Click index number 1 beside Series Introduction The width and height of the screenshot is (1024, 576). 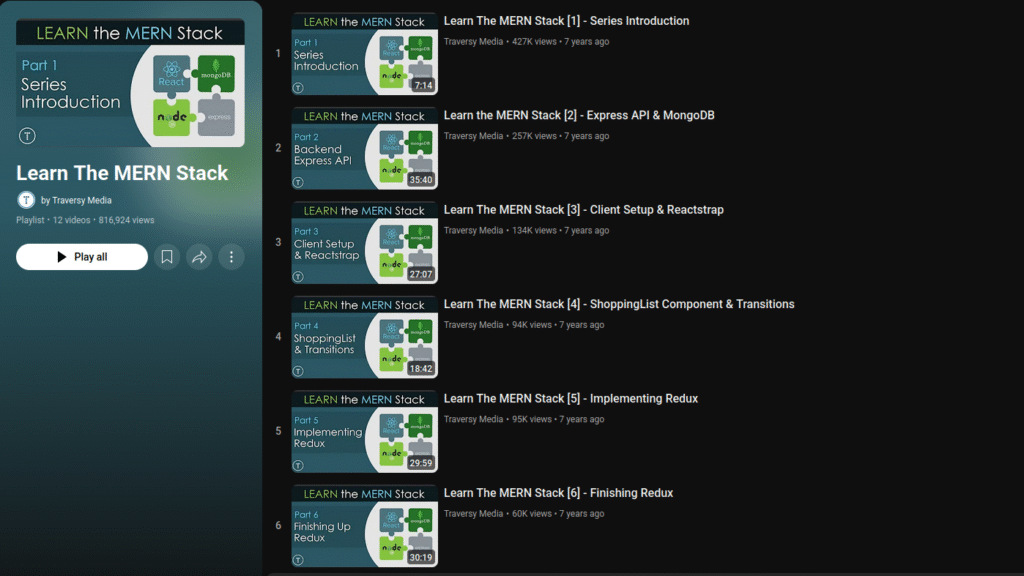coord(278,54)
